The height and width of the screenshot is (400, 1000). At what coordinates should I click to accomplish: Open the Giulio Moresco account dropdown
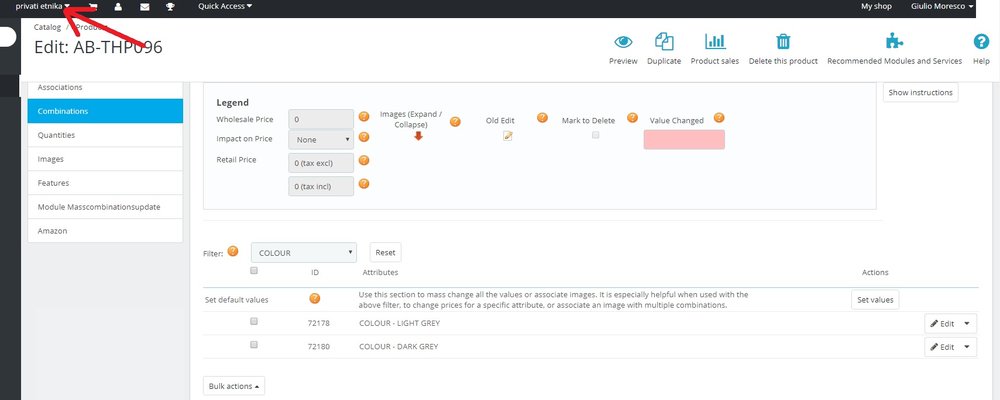coord(943,6)
